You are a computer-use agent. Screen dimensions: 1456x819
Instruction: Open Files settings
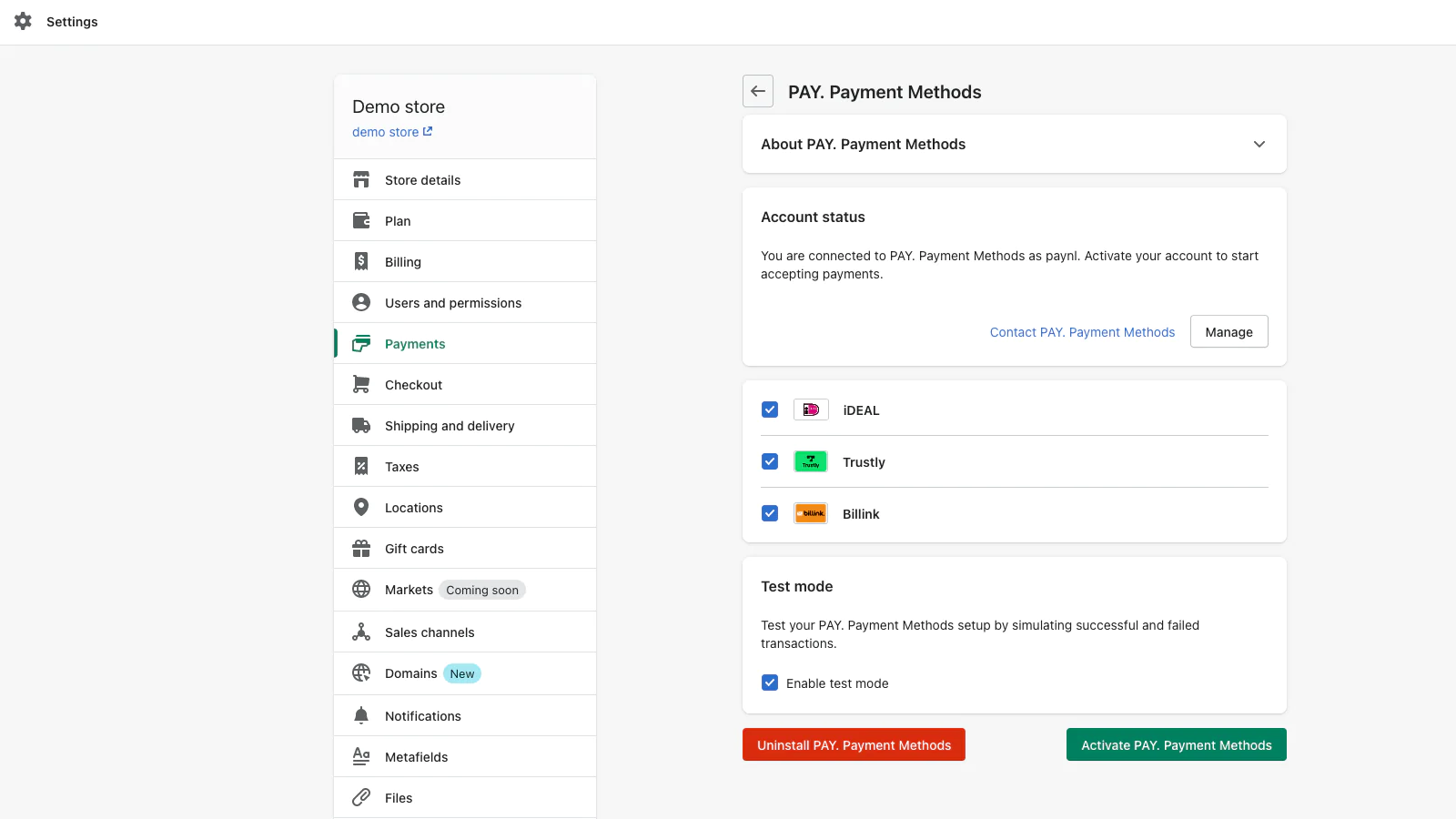(x=465, y=797)
